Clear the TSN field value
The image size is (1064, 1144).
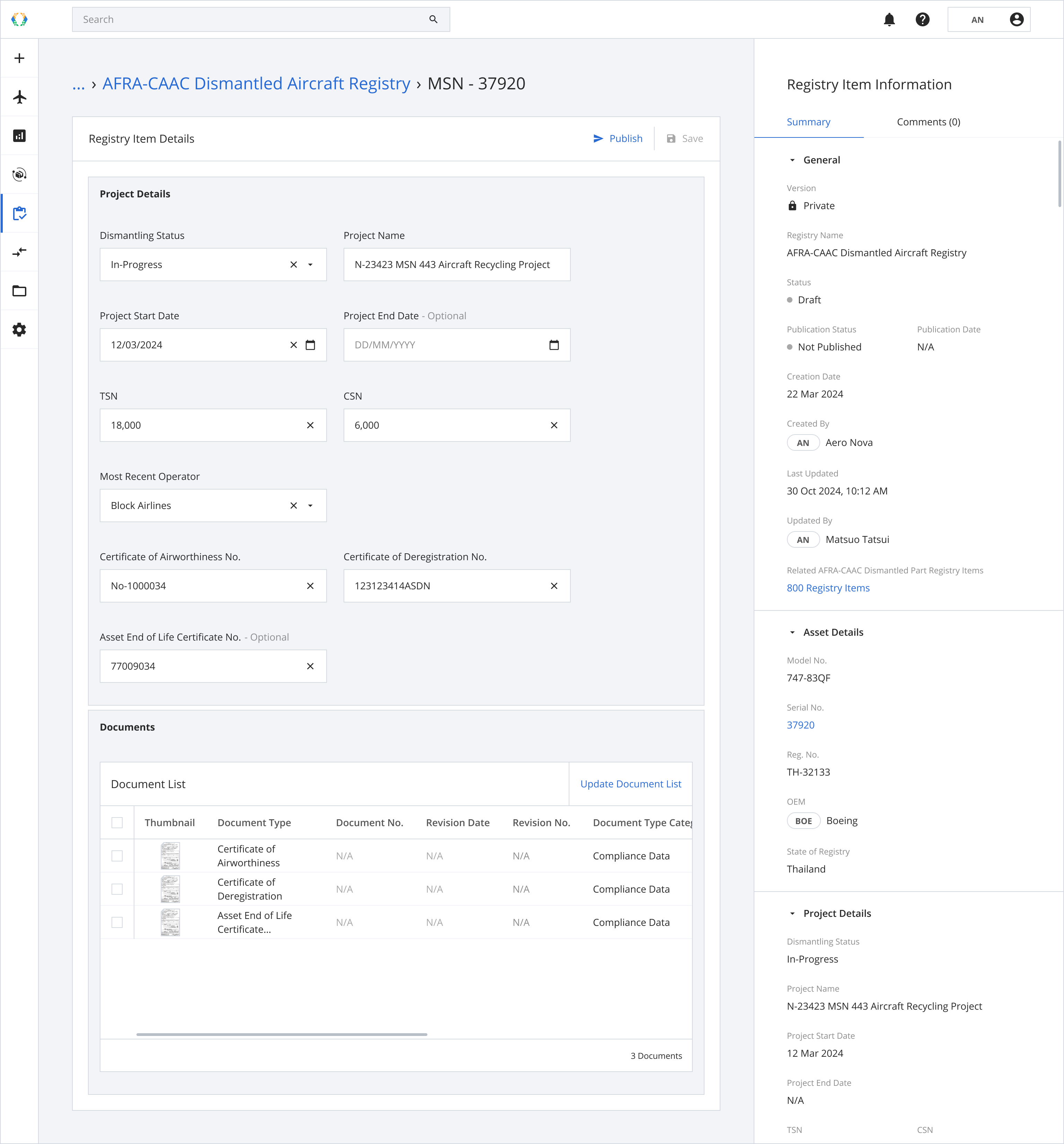[310, 425]
